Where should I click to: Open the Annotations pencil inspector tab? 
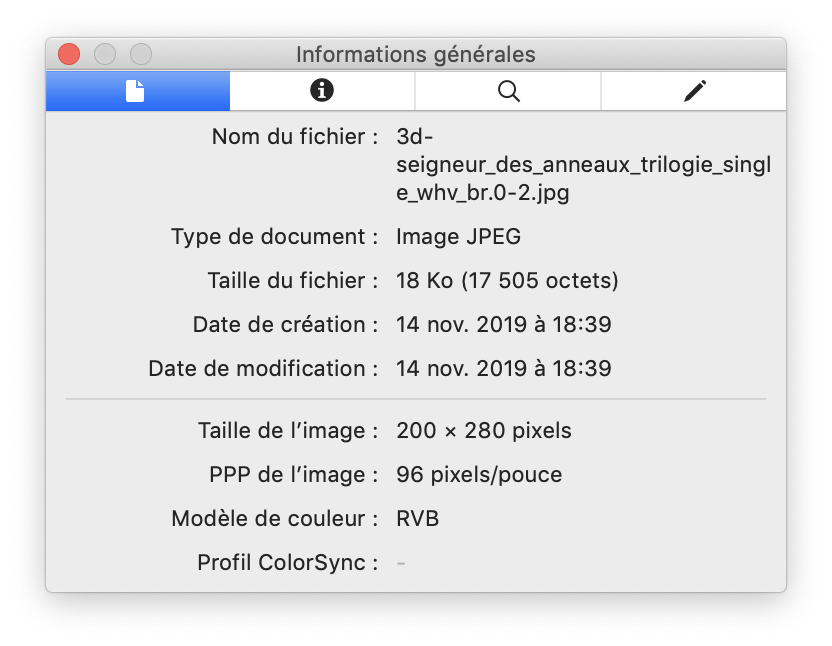point(694,91)
